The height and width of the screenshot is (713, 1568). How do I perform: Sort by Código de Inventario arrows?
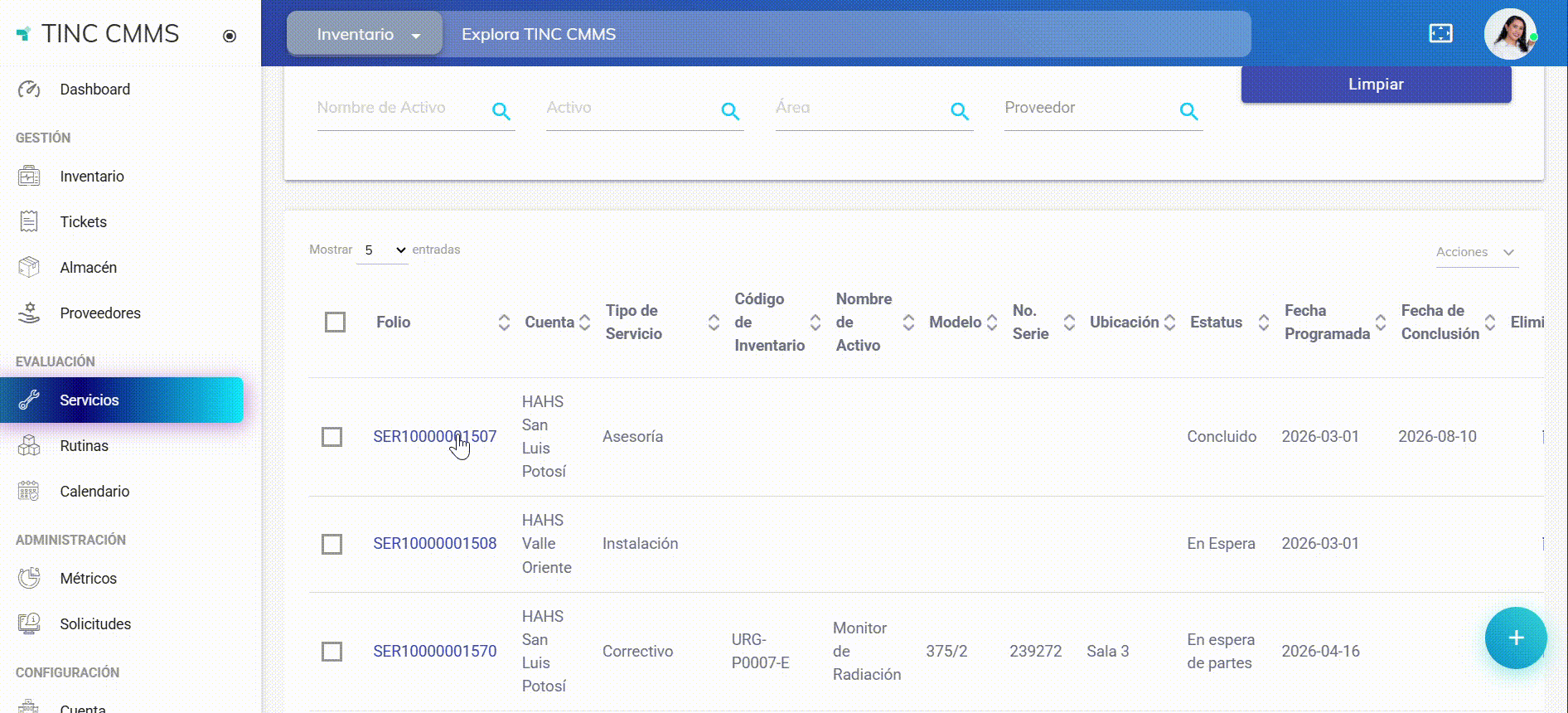coord(815,323)
